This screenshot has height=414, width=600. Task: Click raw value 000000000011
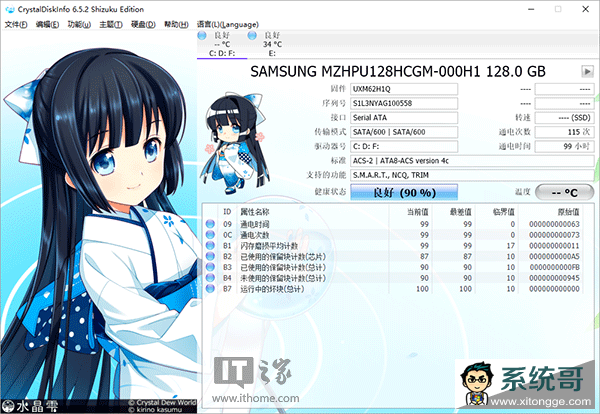(554, 245)
